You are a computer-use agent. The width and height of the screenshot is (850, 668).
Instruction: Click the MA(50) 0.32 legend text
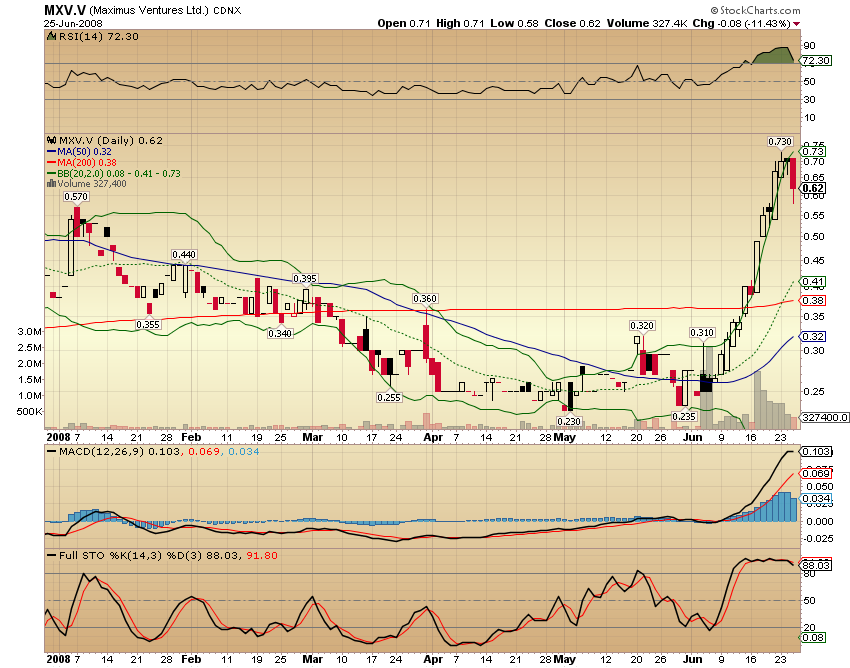pyautogui.click(x=85, y=152)
